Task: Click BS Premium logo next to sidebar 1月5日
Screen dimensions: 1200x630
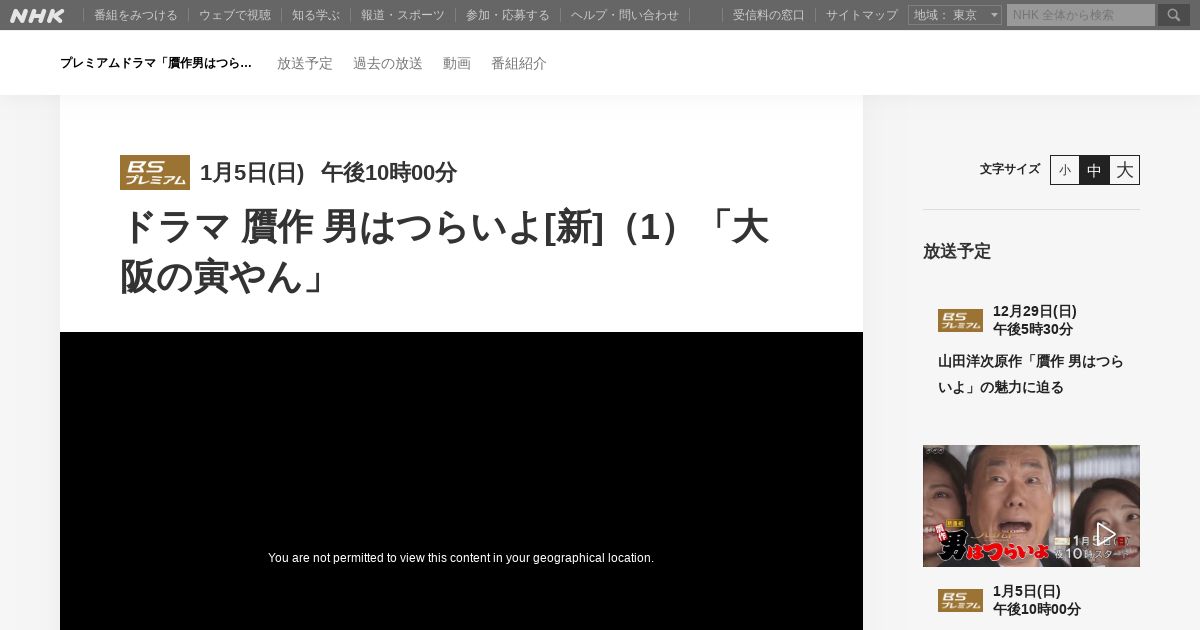Action: point(960,600)
